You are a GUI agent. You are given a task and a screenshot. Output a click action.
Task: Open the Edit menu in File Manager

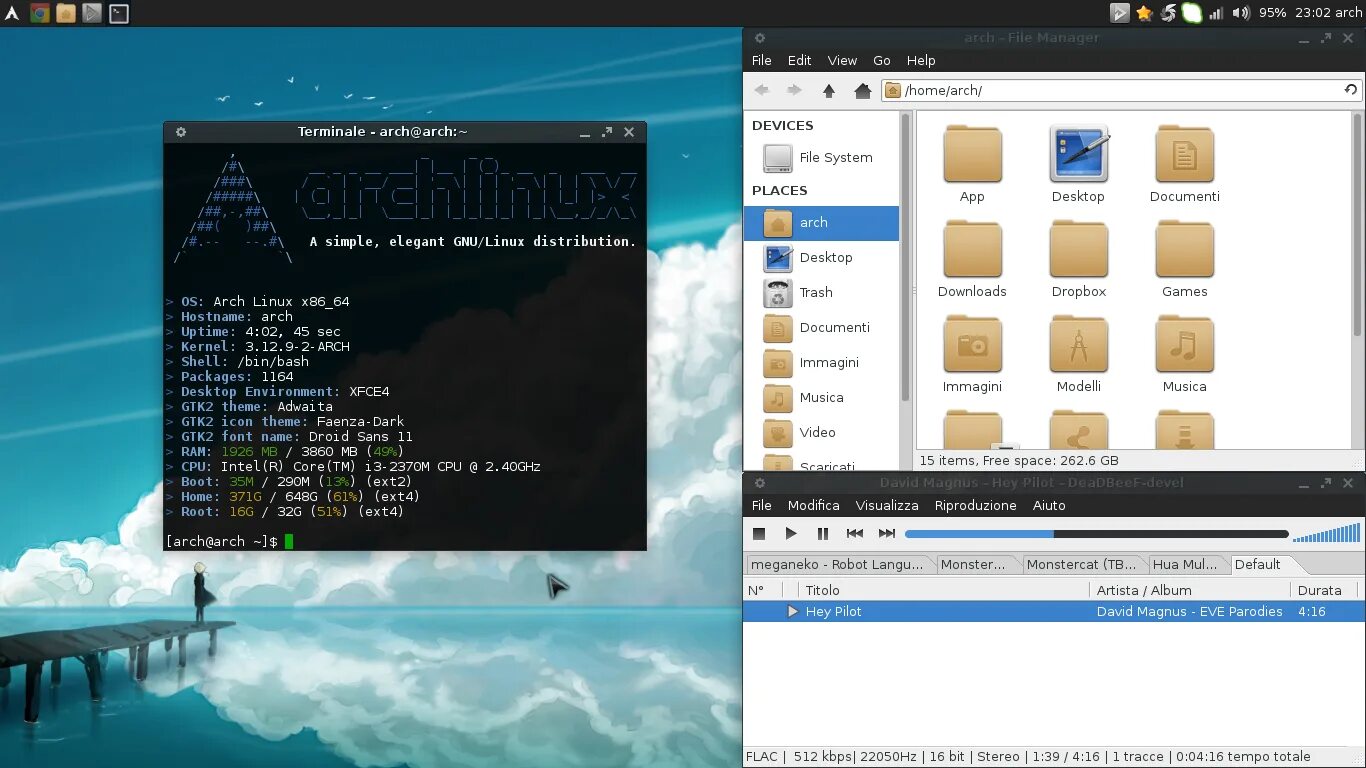tap(799, 60)
